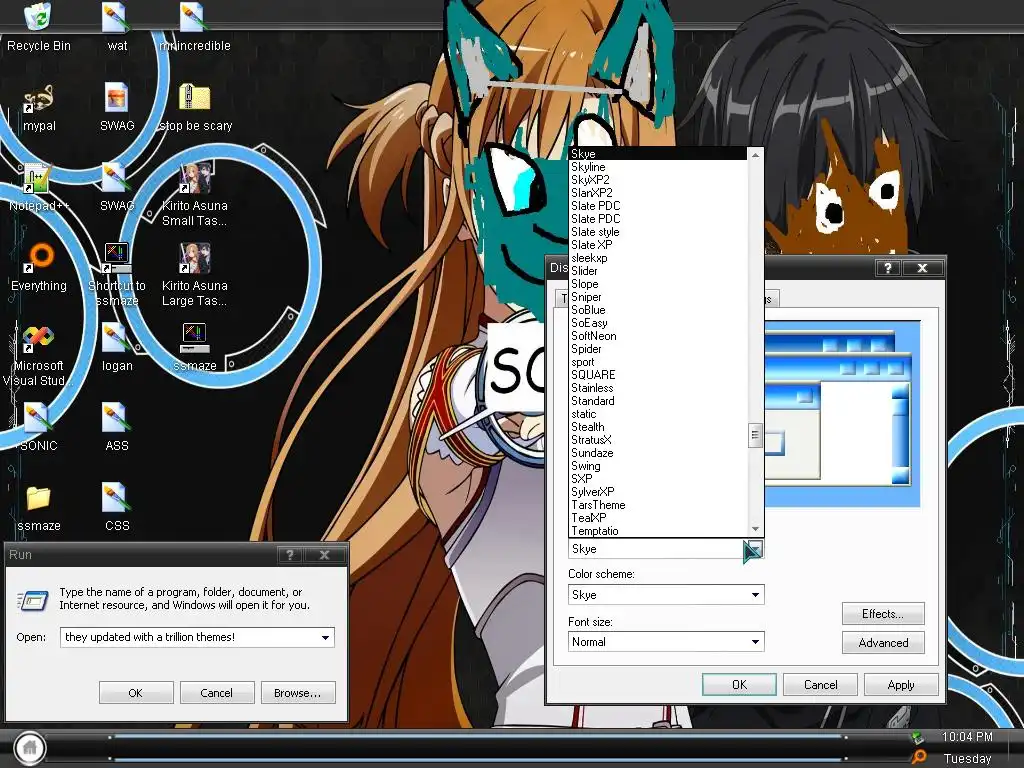Click the theme list scroll up arrow
Viewport: 1024px width, 768px height.
755,155
